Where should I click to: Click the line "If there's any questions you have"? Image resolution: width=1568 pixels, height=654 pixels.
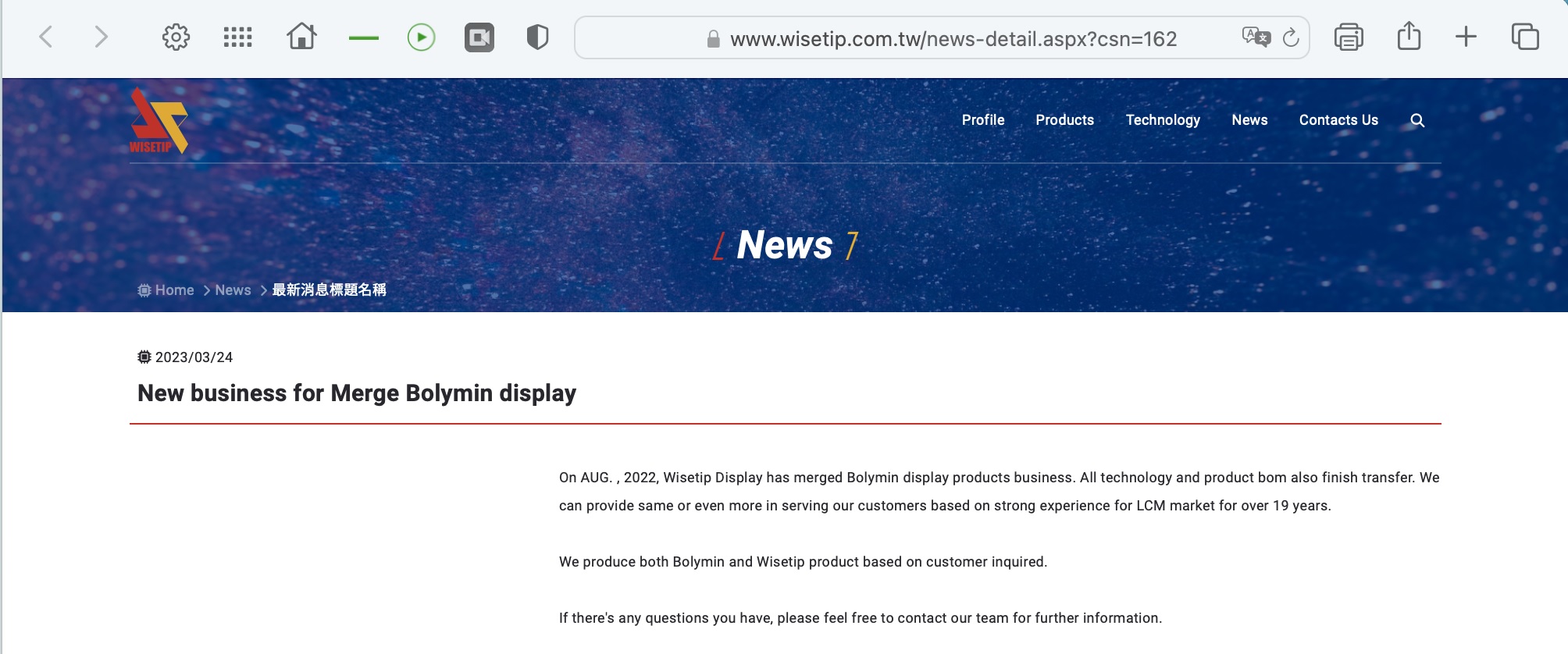coord(861,618)
